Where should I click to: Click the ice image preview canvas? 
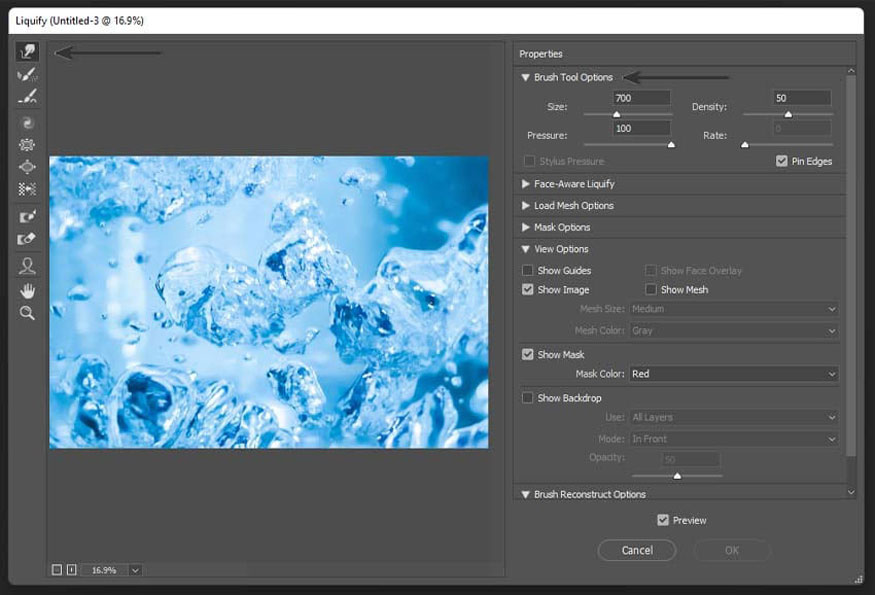[269, 302]
